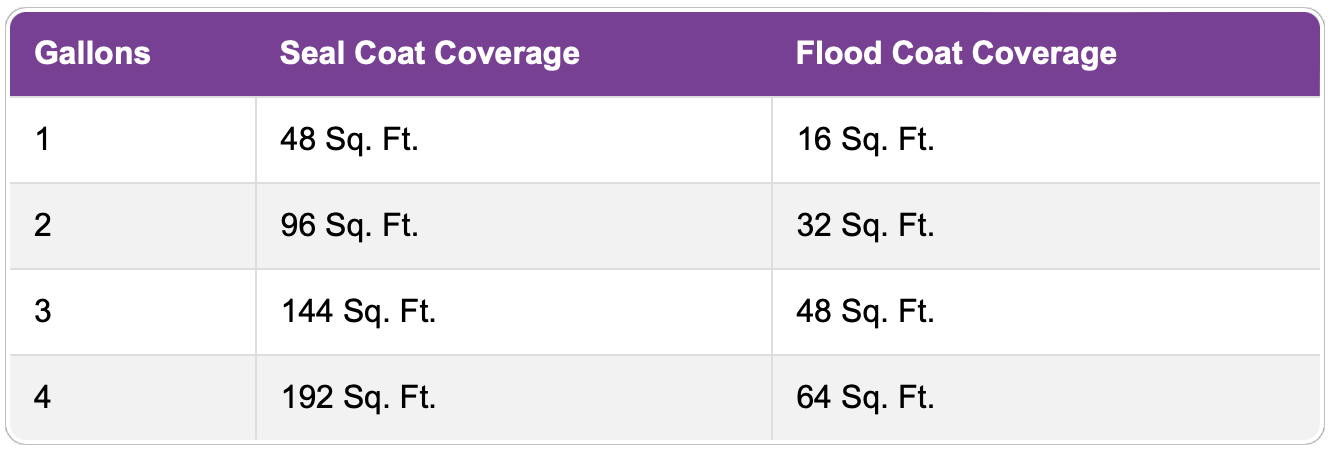The image size is (1334, 454).
Task: Select the Seal Coat Coverage header
Action: point(429,53)
